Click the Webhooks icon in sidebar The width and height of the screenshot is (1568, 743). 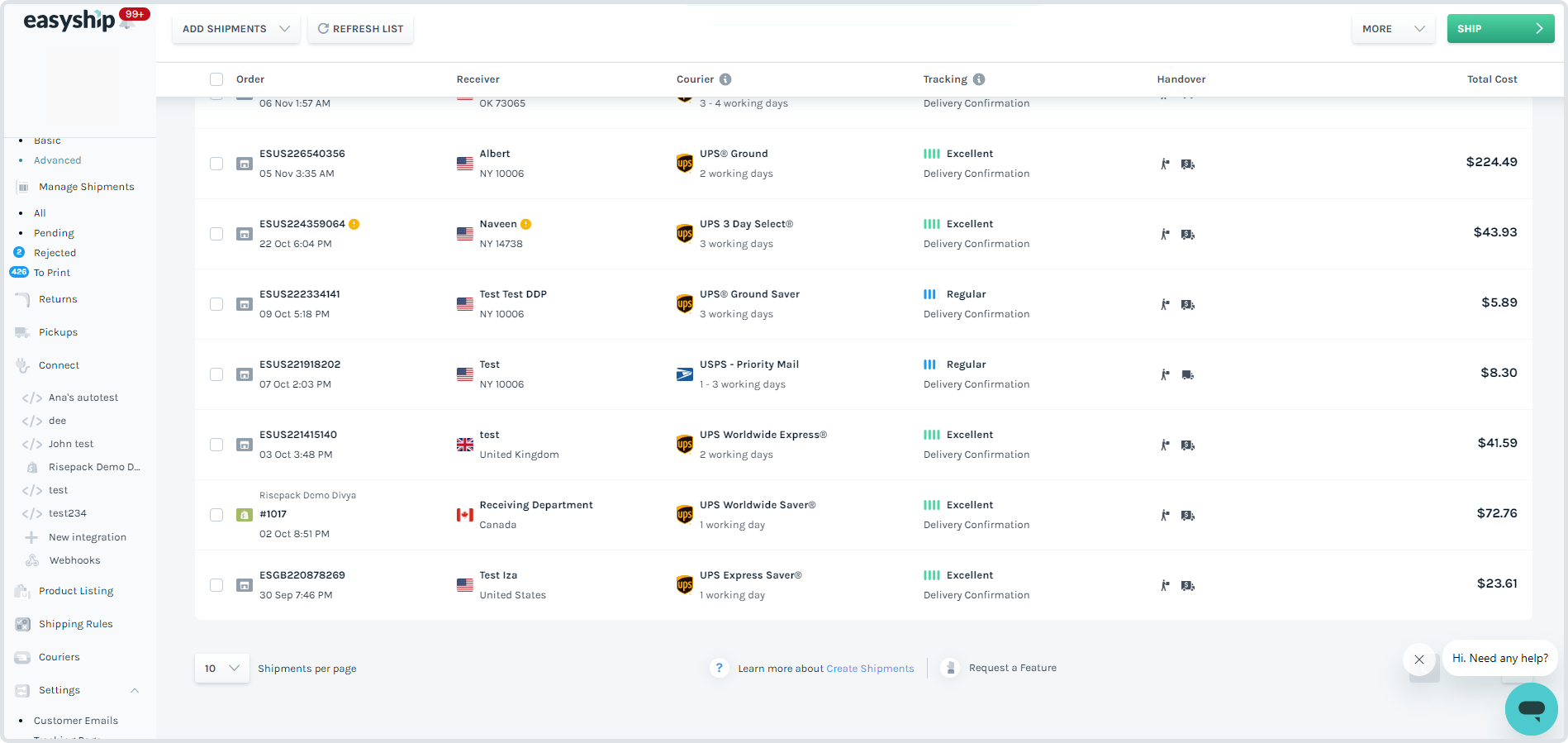(x=32, y=560)
